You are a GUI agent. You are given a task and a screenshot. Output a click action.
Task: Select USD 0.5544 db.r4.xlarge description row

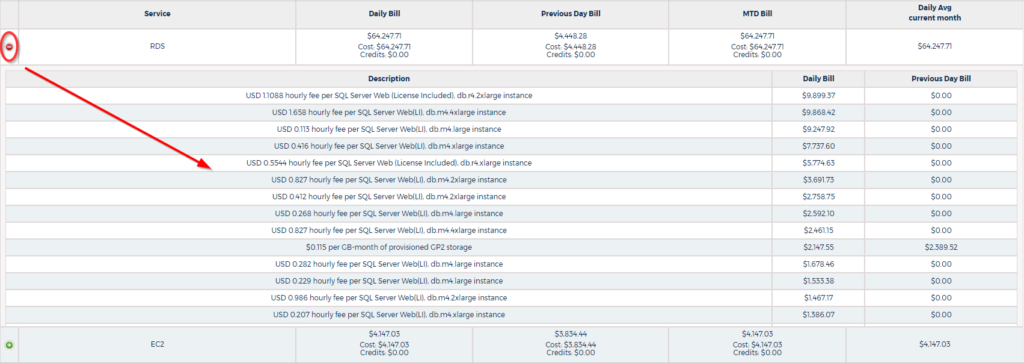pyautogui.click(x=389, y=163)
